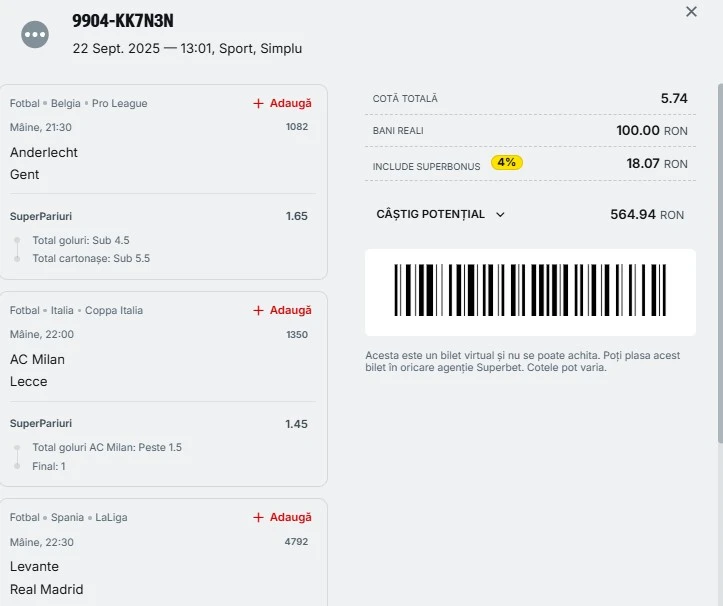Screen dimensions: 723x606
Task: Click SuperPariuri 1.65 odds row
Action: pyautogui.click(x=160, y=216)
